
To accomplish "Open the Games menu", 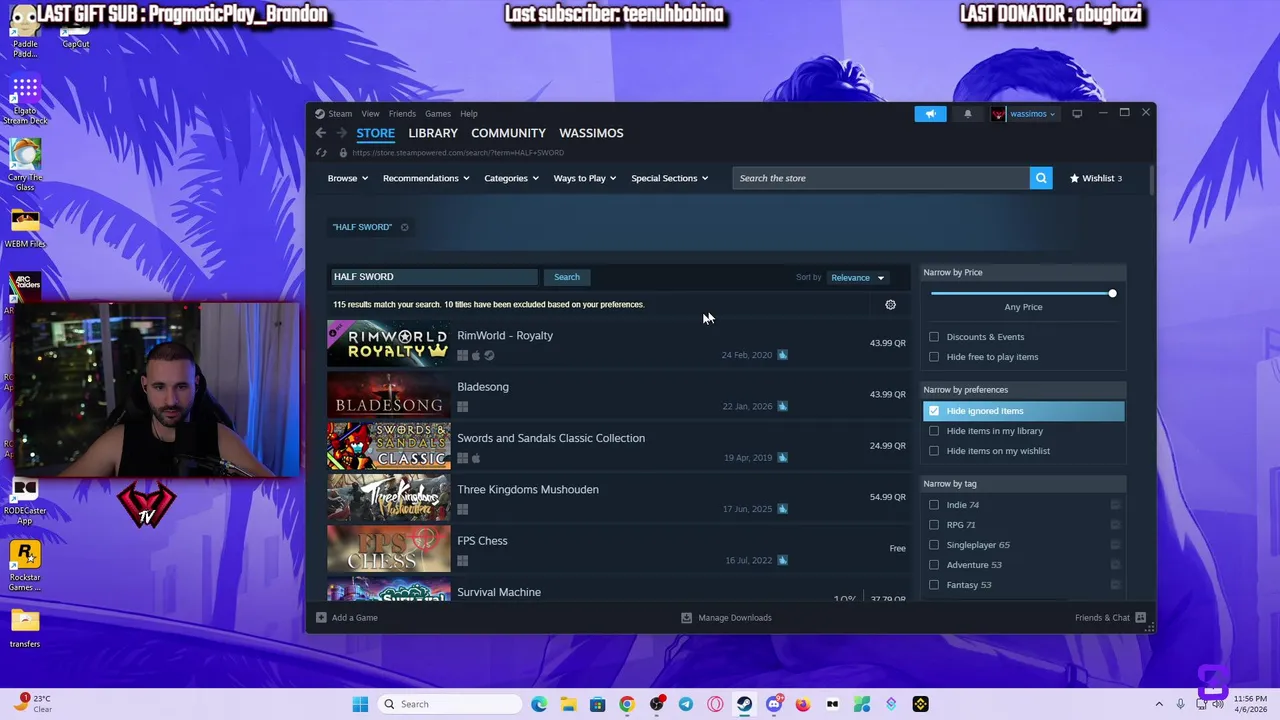I will (437, 114).
